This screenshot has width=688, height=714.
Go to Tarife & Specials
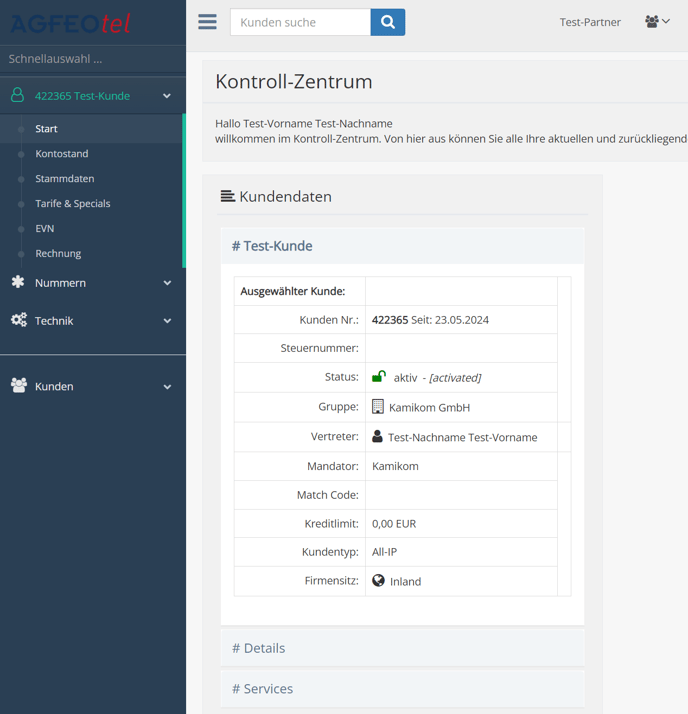73,204
